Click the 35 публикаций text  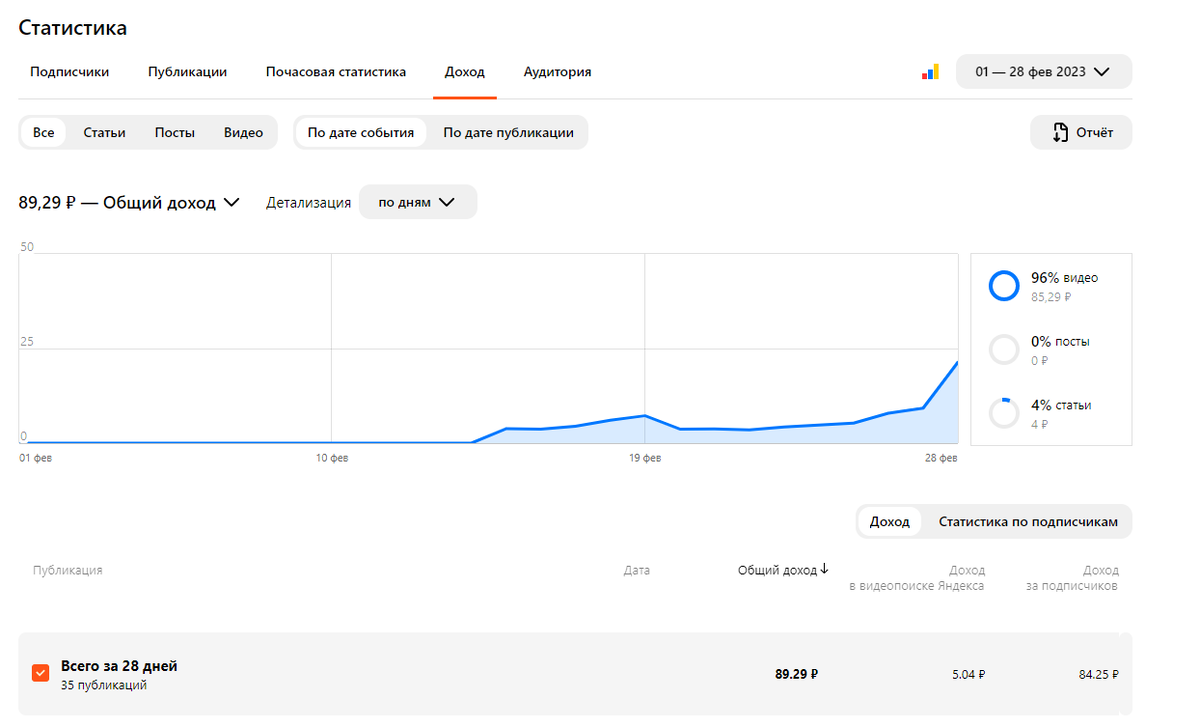pos(103,685)
